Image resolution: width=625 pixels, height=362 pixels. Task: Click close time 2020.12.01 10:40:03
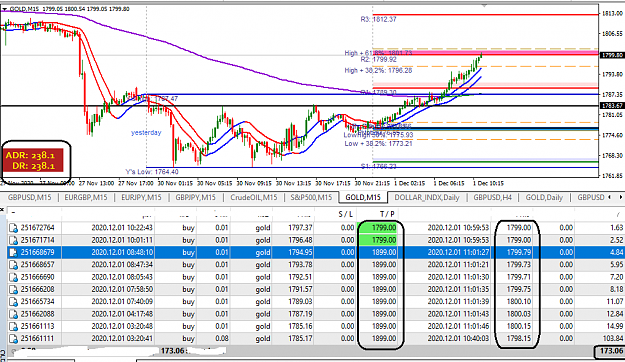tap(458, 339)
